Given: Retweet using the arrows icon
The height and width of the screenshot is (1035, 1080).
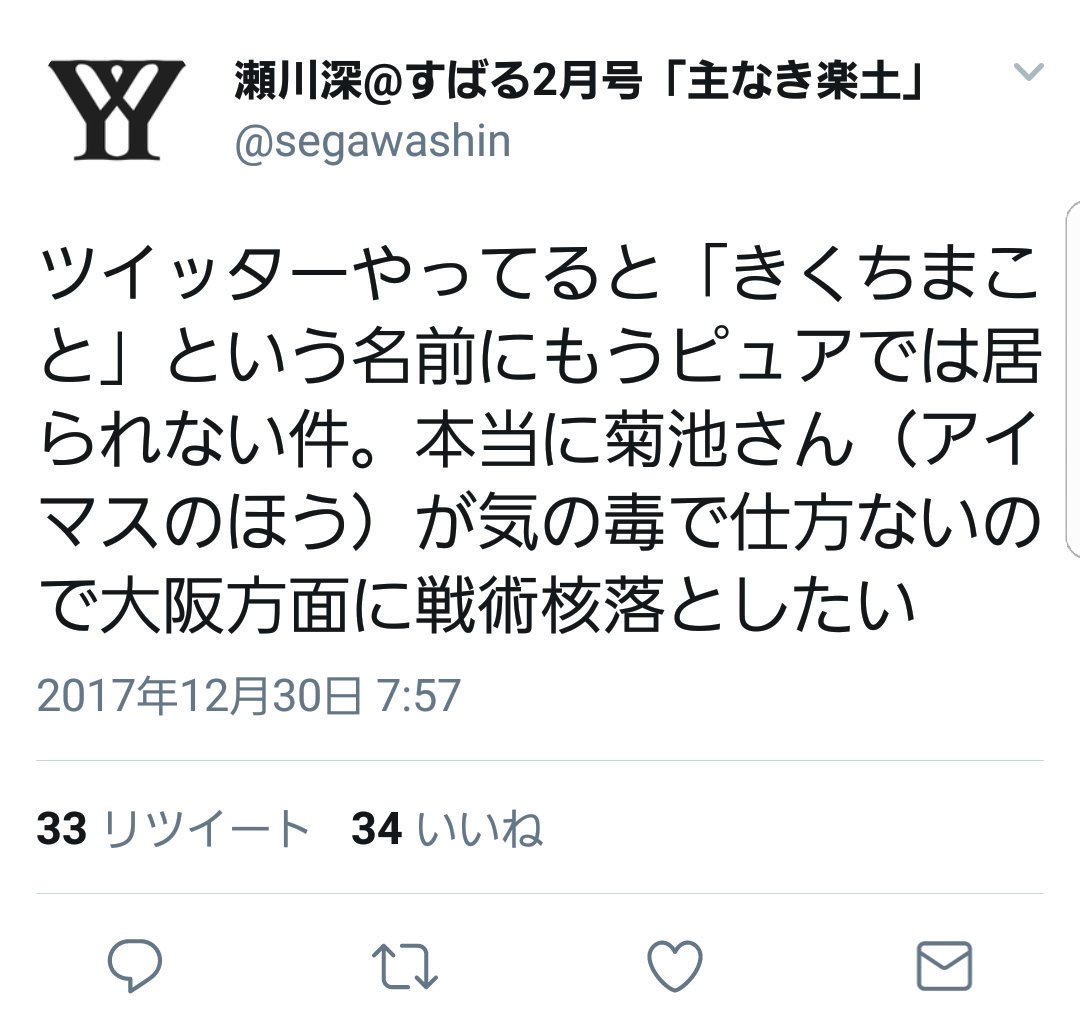Looking at the screenshot, I should pos(404,966).
